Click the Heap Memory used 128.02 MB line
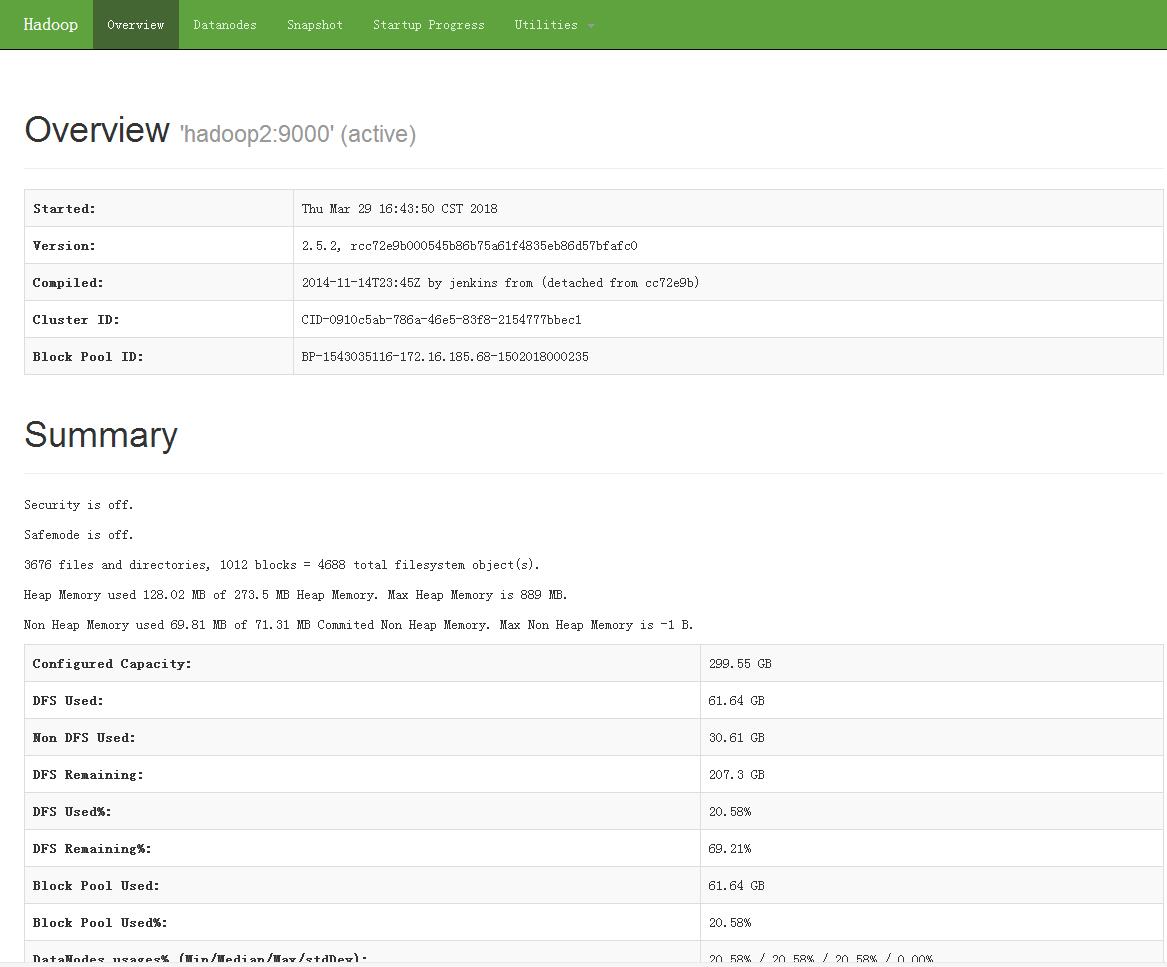This screenshot has height=967, width=1167. pyautogui.click(x=295, y=595)
